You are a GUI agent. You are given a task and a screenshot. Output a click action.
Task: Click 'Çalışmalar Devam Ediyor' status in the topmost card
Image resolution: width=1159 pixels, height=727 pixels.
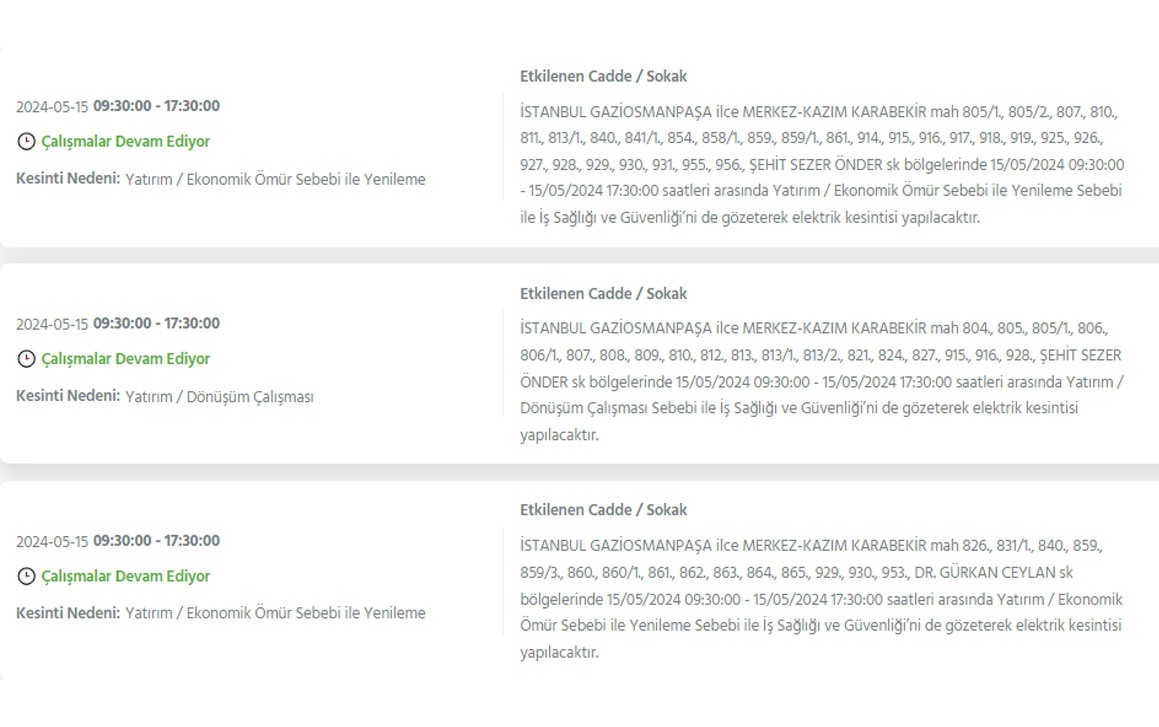(x=125, y=142)
